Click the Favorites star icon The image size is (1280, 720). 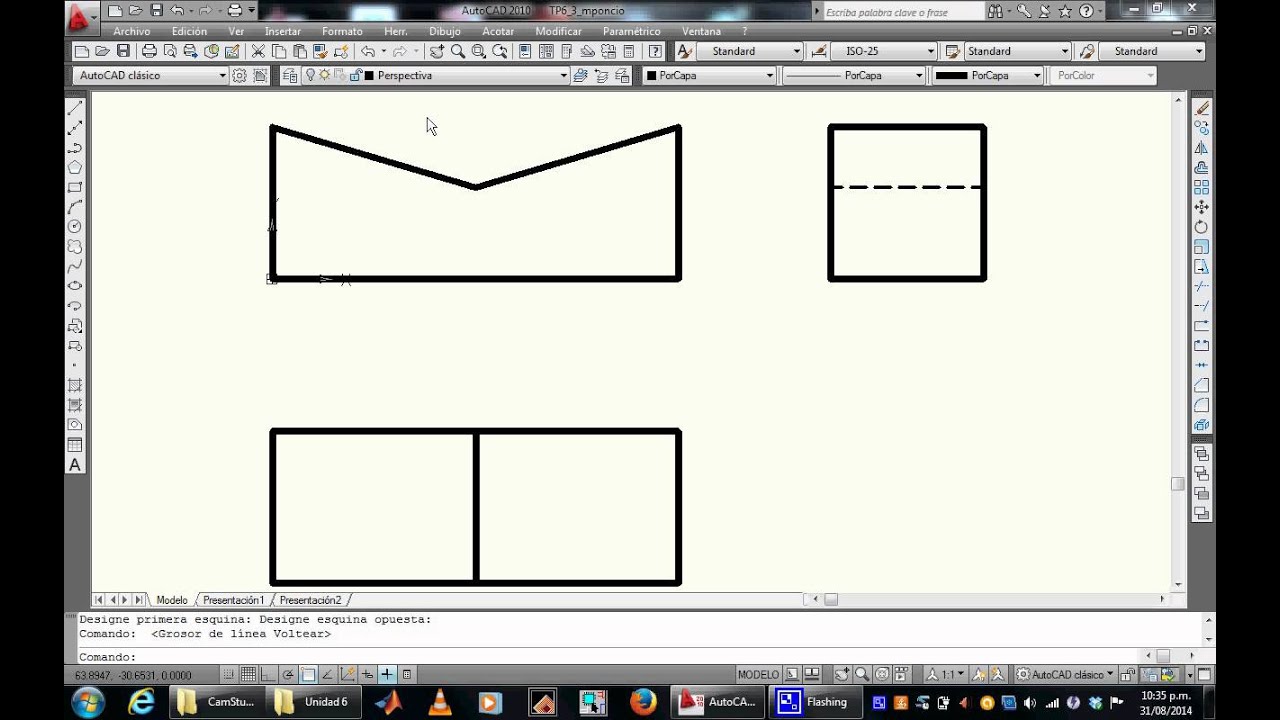1065,11
